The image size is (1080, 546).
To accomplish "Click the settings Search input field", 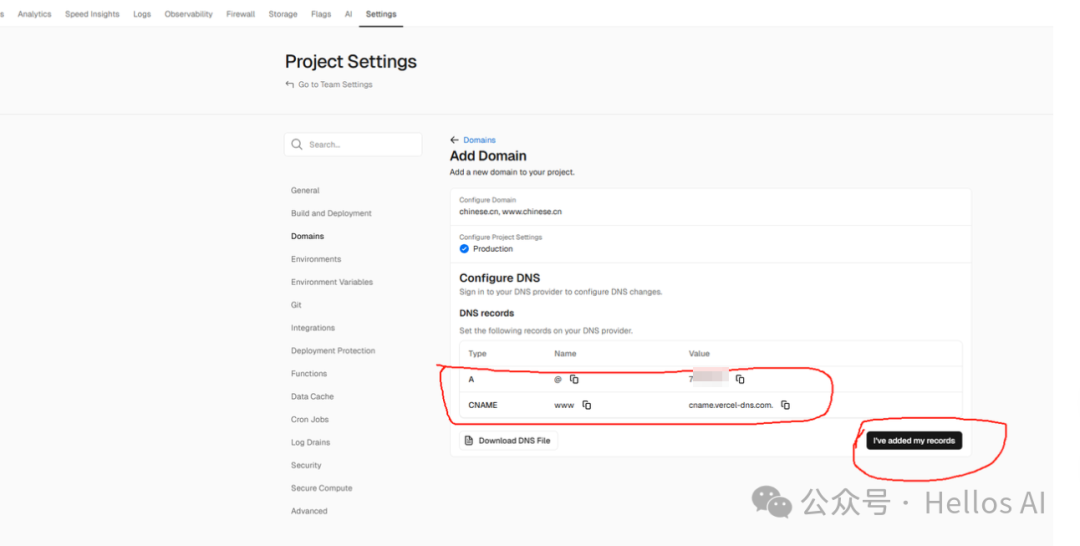I will coord(360,145).
